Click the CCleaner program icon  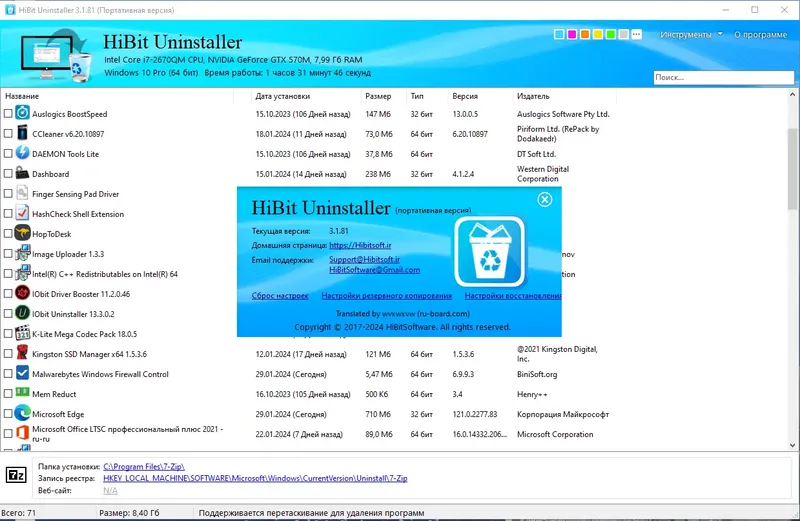[22, 133]
